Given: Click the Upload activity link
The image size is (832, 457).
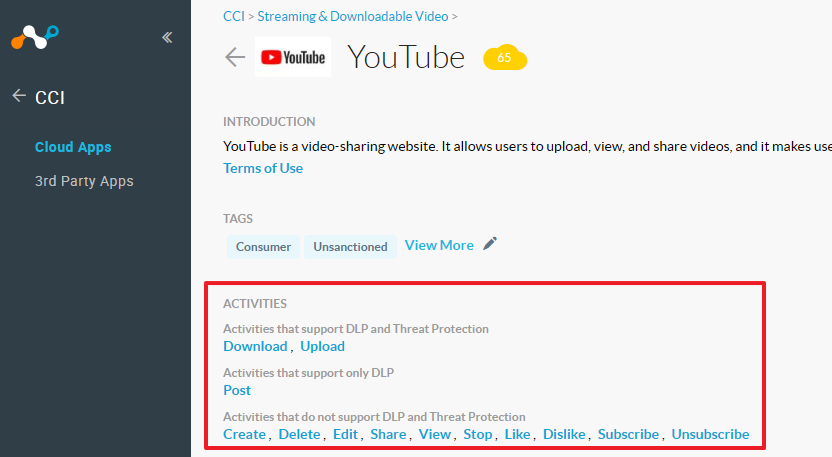Looking at the screenshot, I should click(323, 346).
